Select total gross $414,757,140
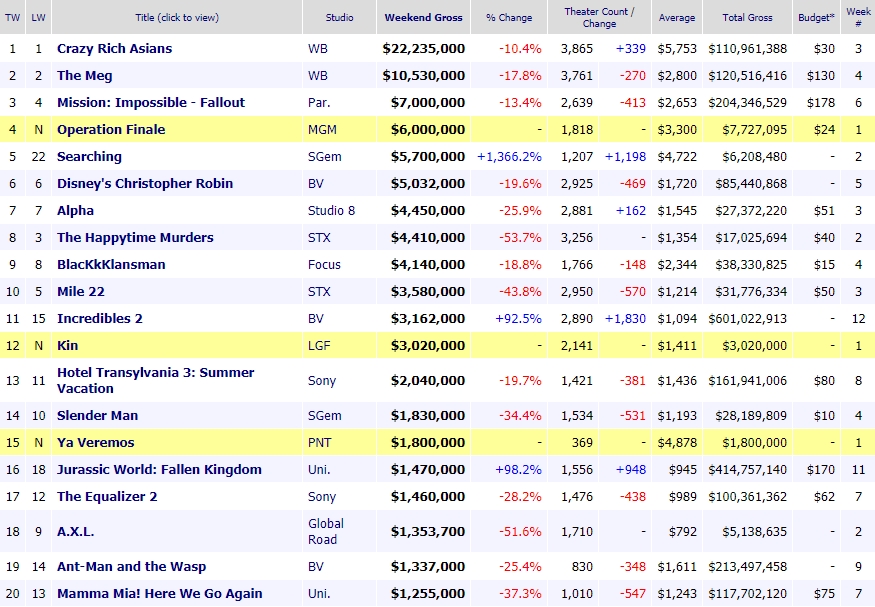The image size is (875, 607). pyautogui.click(x=748, y=470)
